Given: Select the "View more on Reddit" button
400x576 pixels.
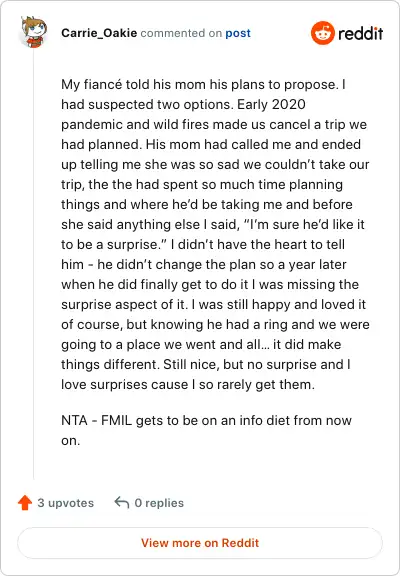Looking at the screenshot, I should [x=200, y=543].
